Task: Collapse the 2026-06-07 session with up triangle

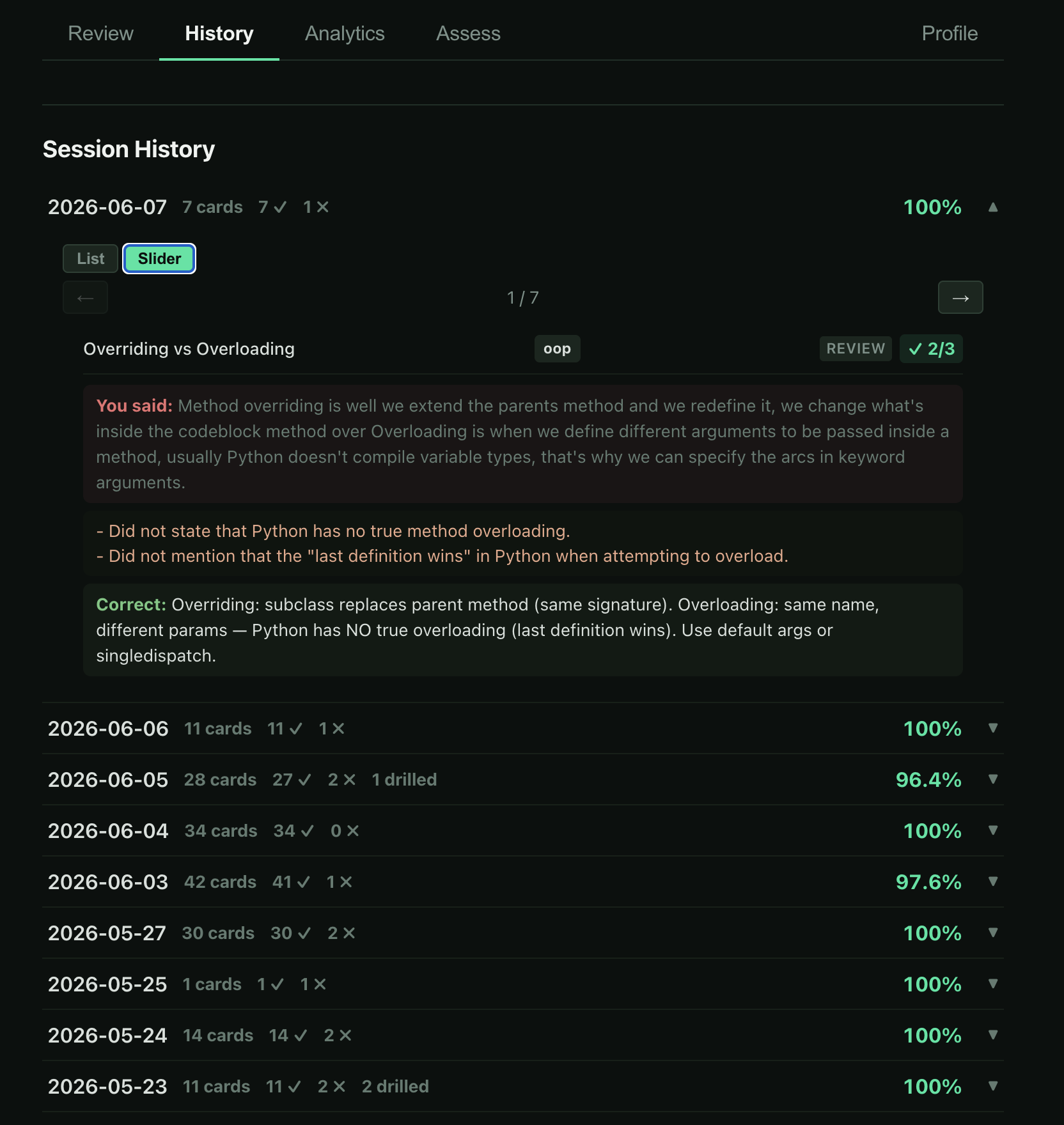Action: click(993, 207)
